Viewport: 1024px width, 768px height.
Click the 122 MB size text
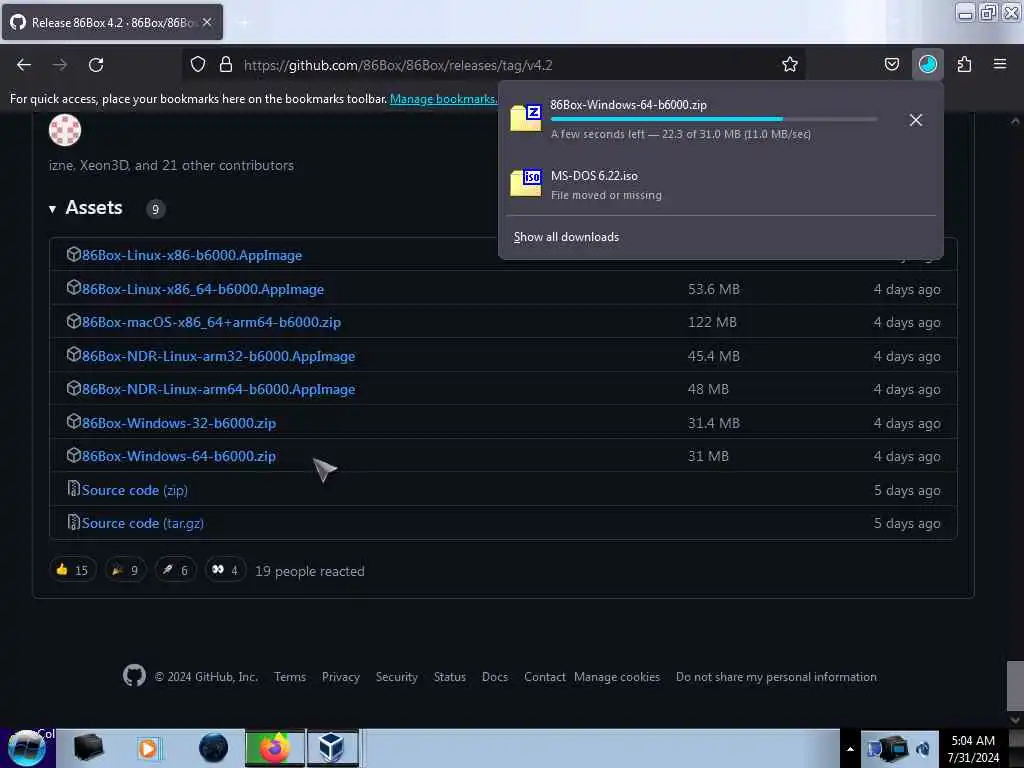pos(712,322)
